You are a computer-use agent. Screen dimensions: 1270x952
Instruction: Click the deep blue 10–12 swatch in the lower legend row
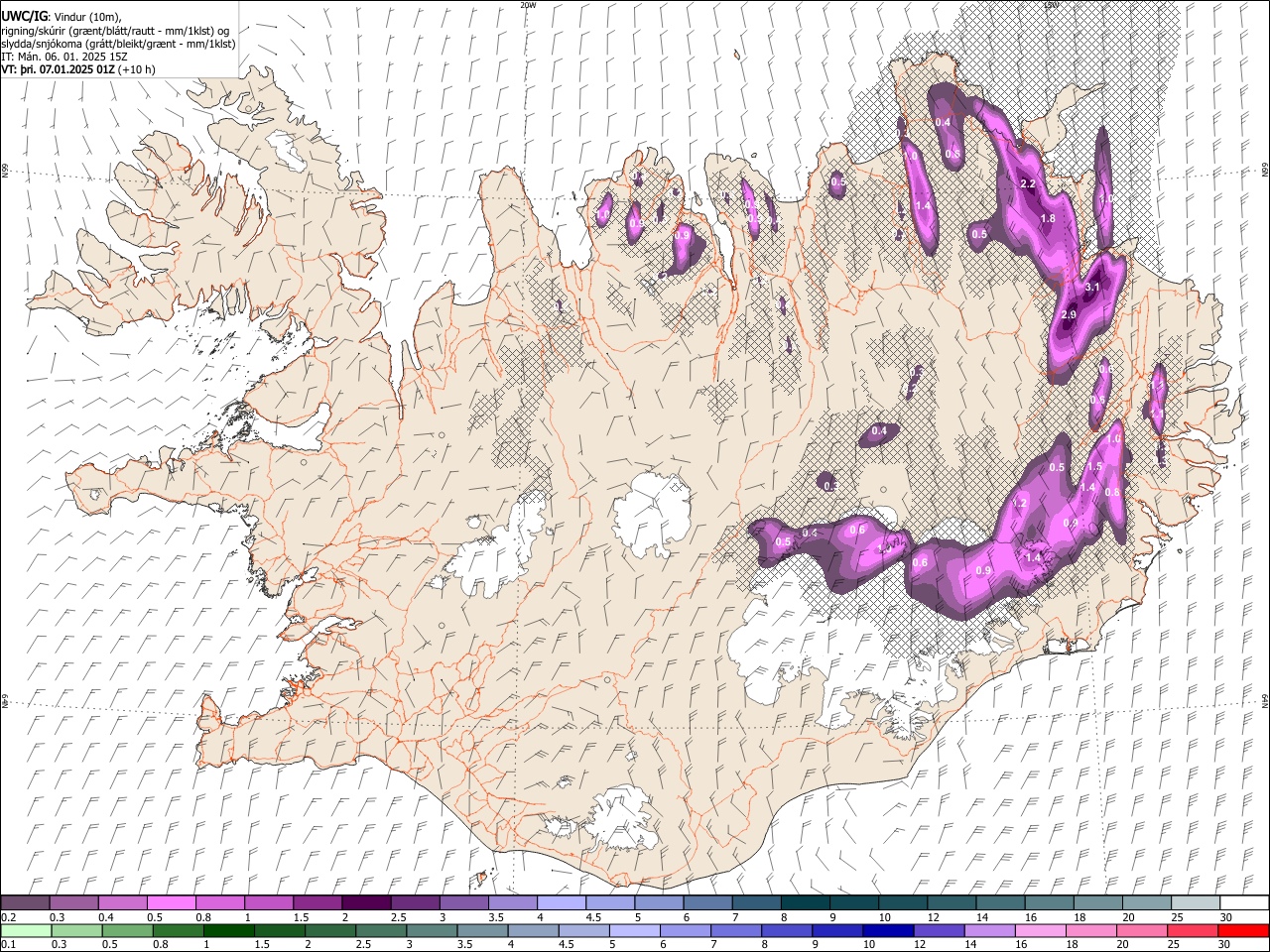886,930
